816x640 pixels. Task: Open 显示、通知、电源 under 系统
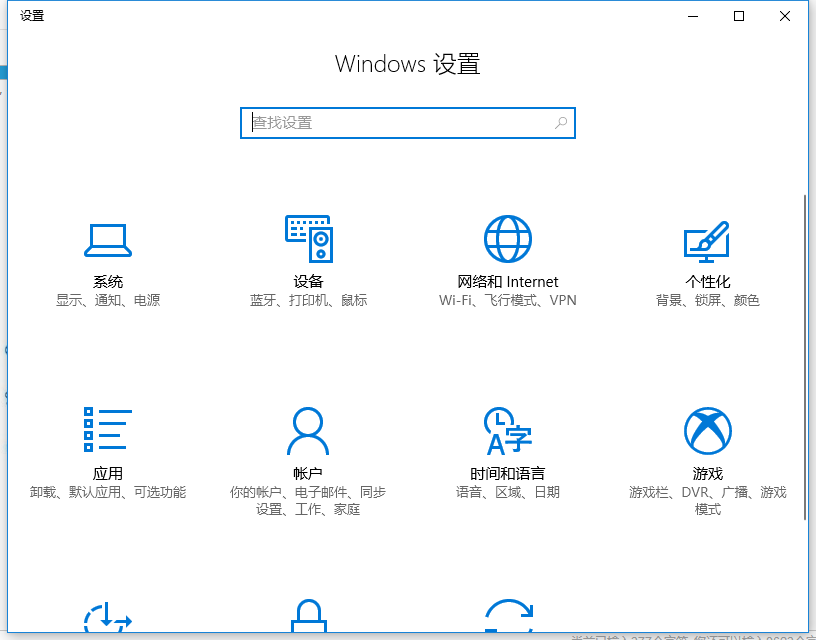[108, 299]
